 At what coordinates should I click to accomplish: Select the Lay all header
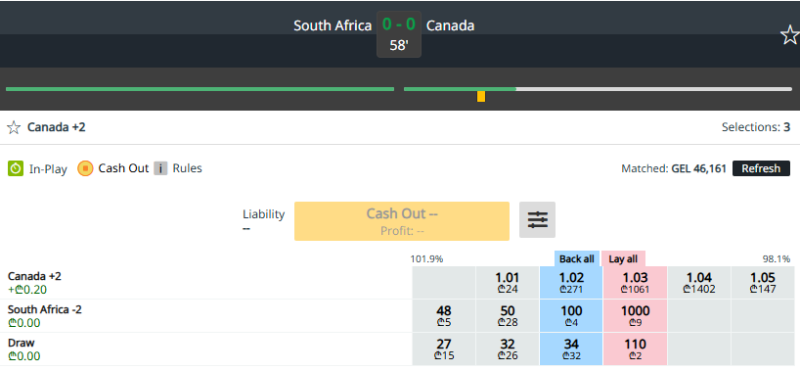pos(623,259)
